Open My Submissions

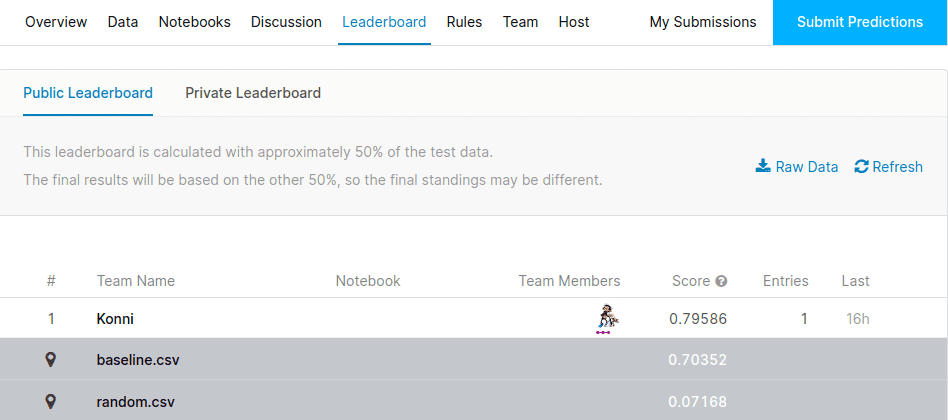[703, 22]
